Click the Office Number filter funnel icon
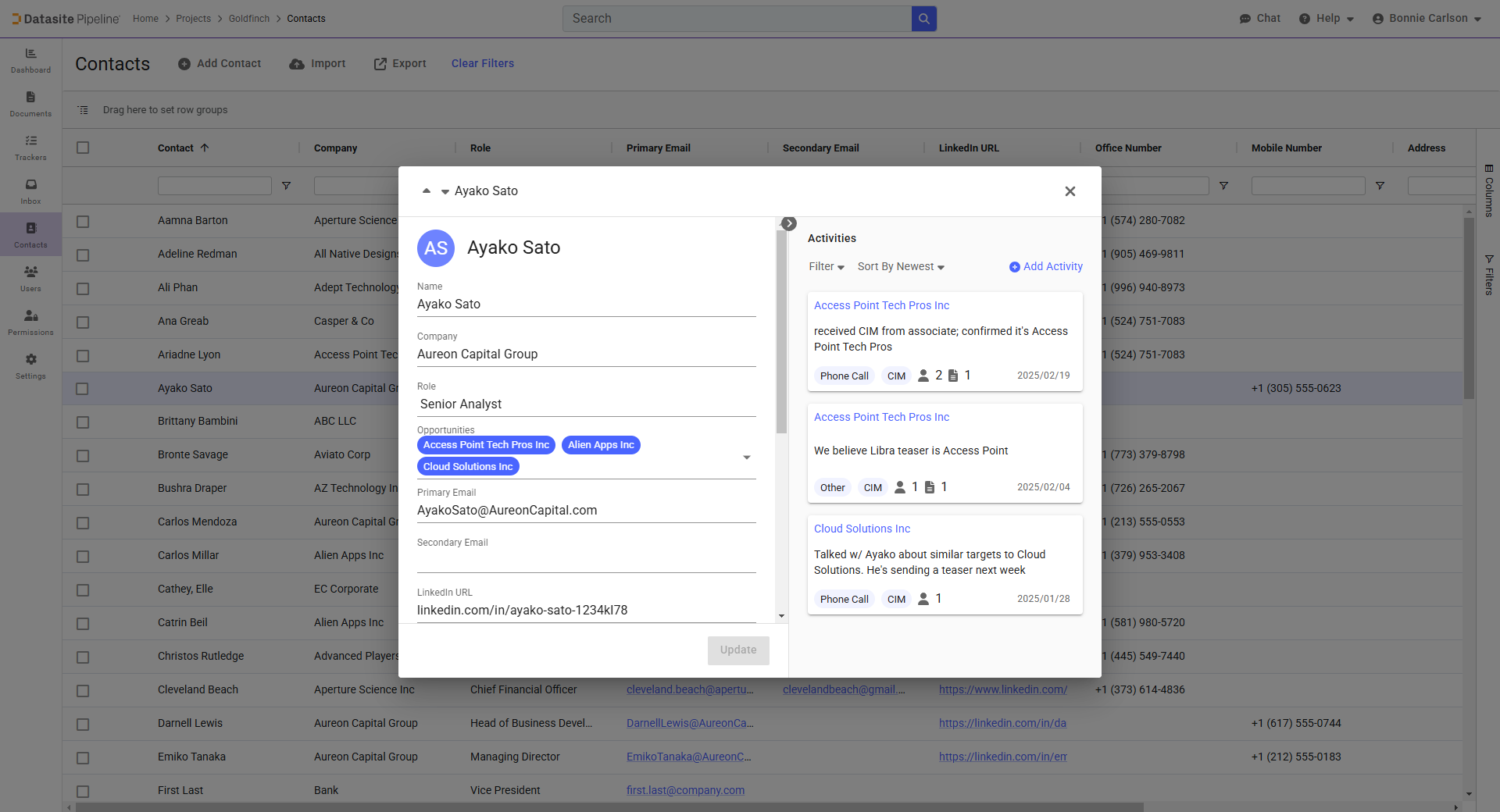Viewport: 1500px width, 812px height. (x=1224, y=186)
